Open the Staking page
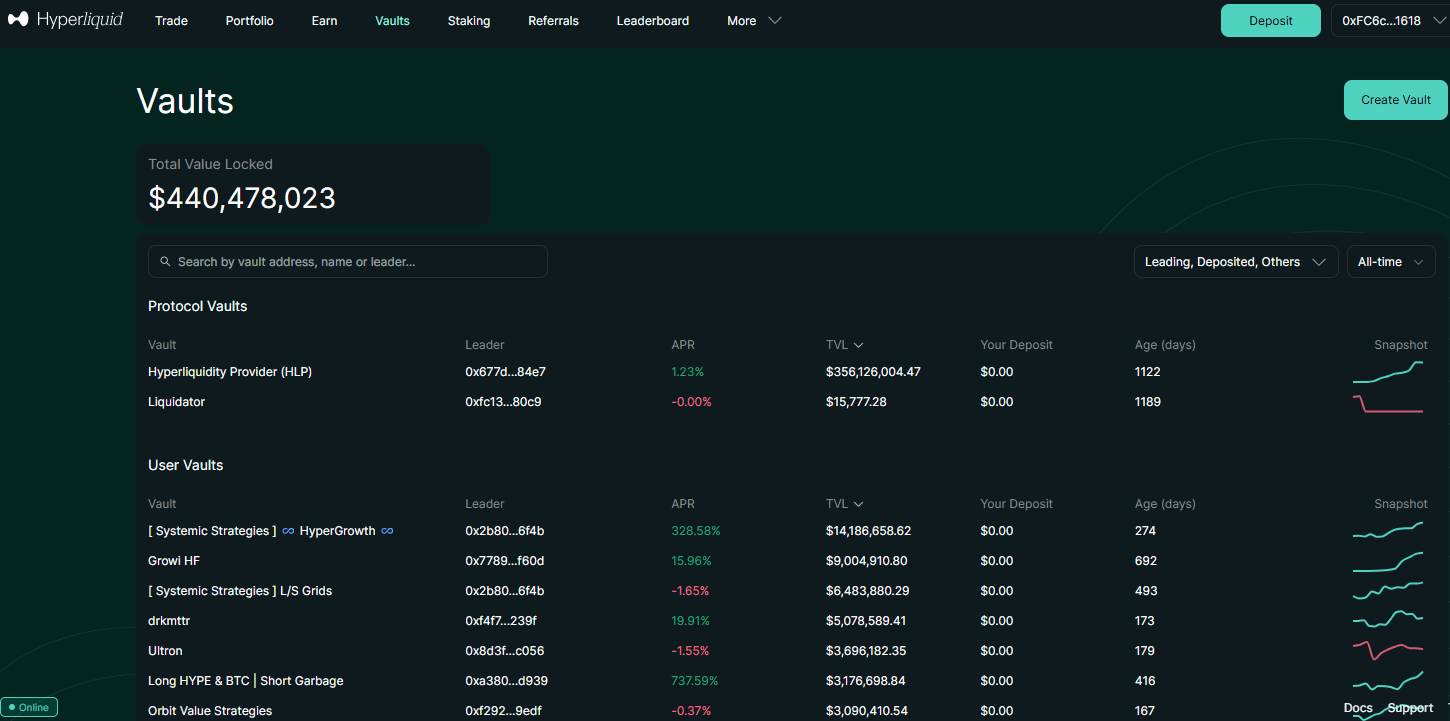 click(x=469, y=21)
